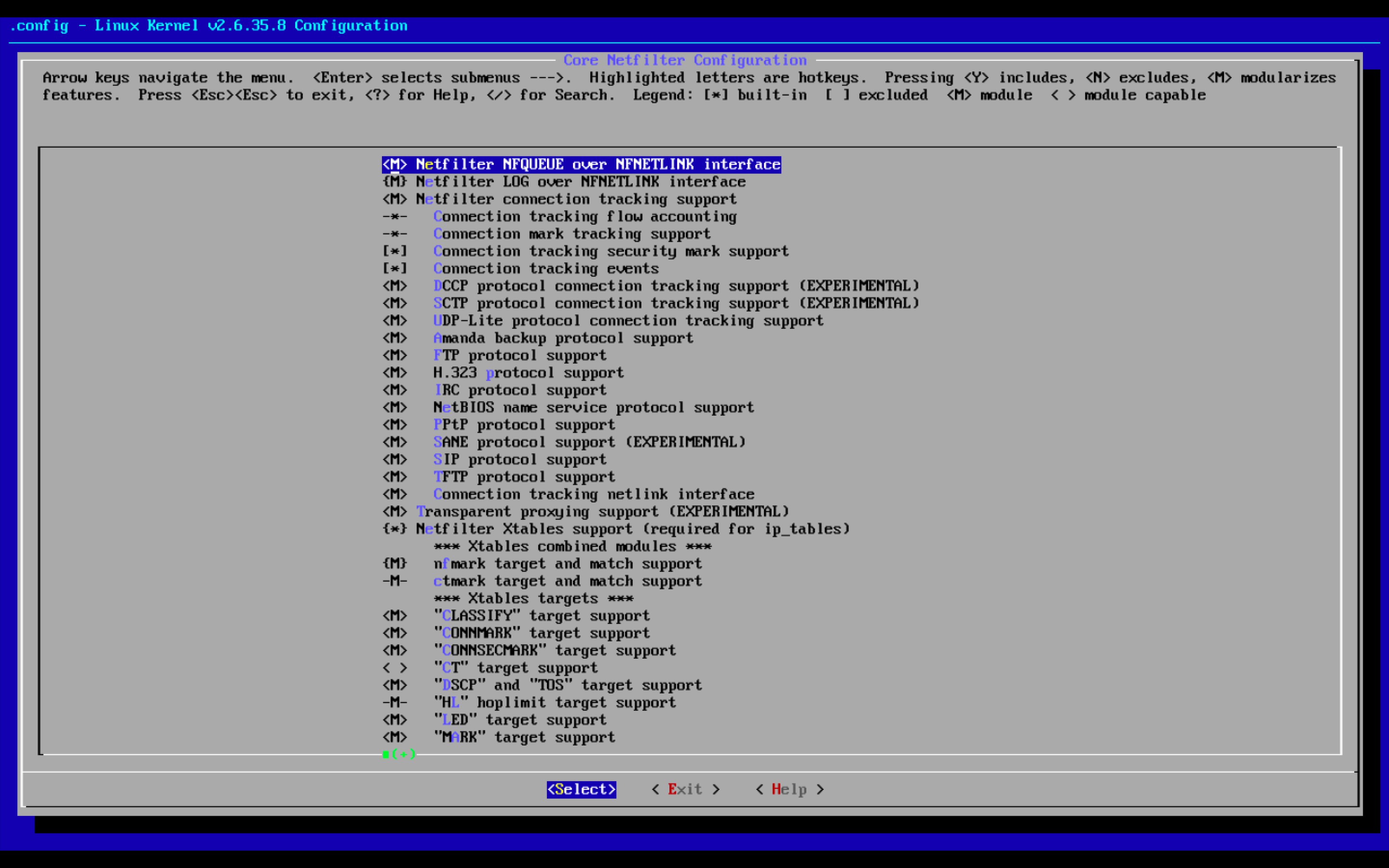Select Transparent proxying support (EXPERIMENTAL)

(603, 512)
